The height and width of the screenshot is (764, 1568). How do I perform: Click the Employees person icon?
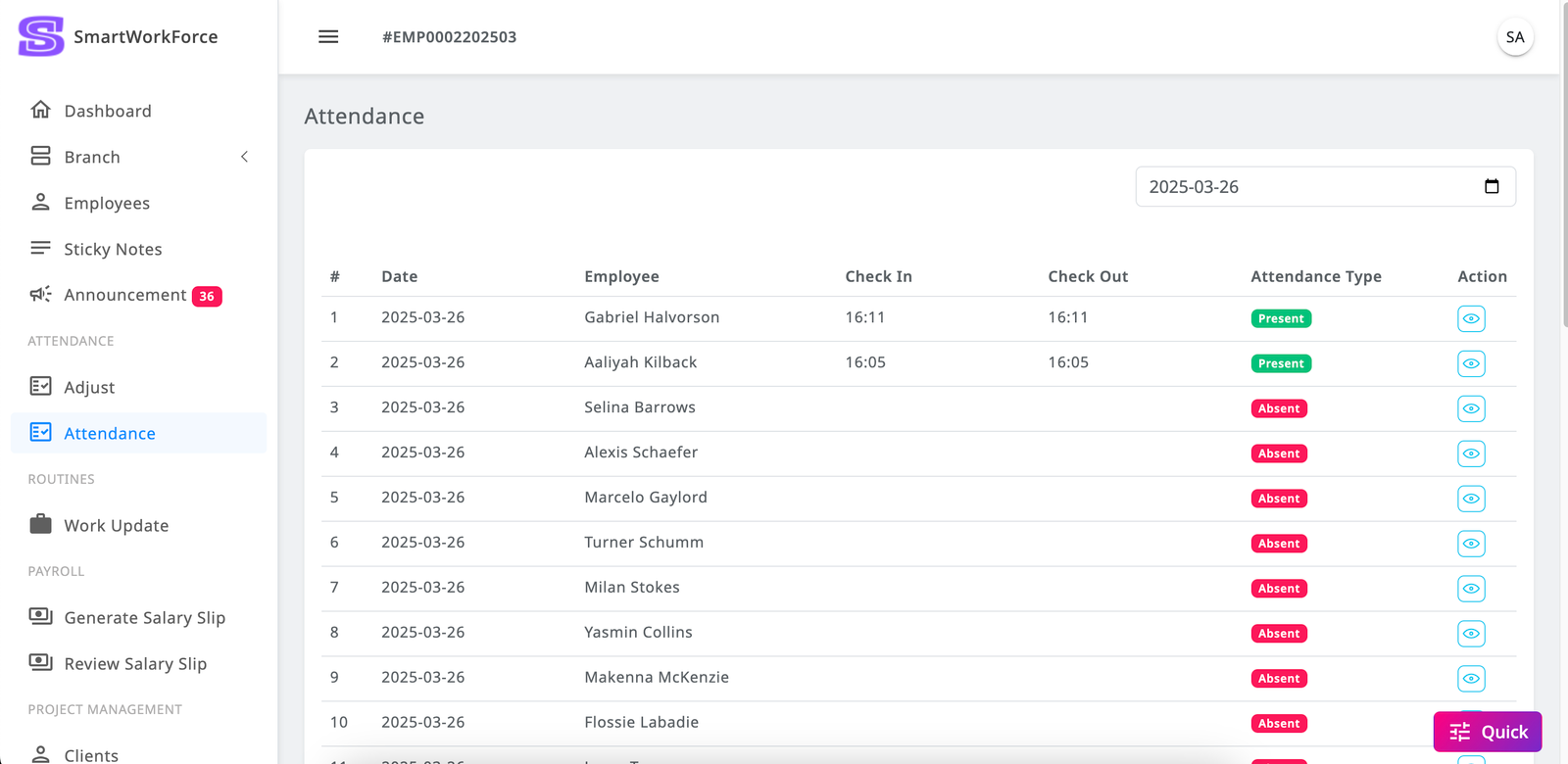[40, 202]
